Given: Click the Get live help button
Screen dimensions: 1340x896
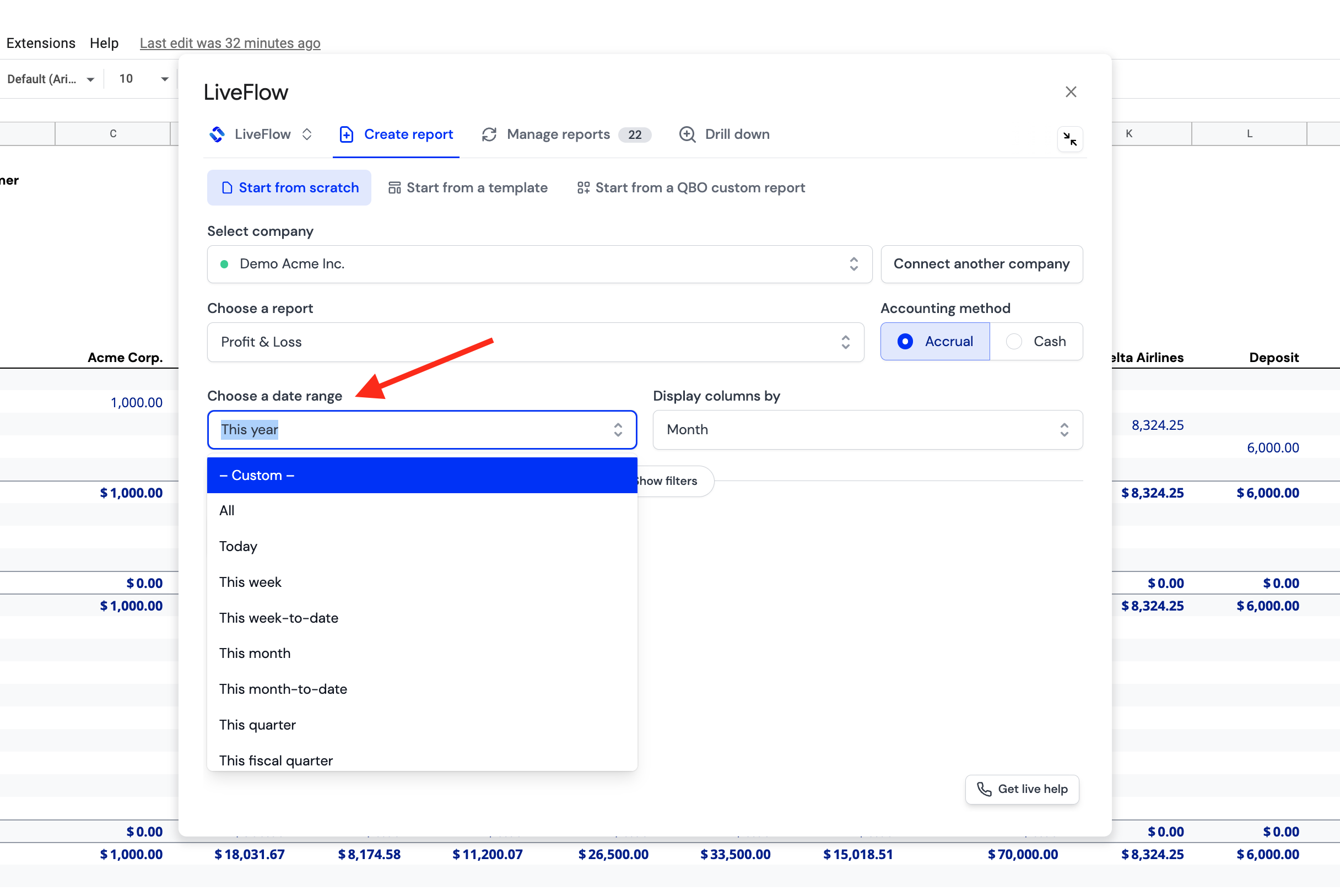Looking at the screenshot, I should pos(1022,789).
